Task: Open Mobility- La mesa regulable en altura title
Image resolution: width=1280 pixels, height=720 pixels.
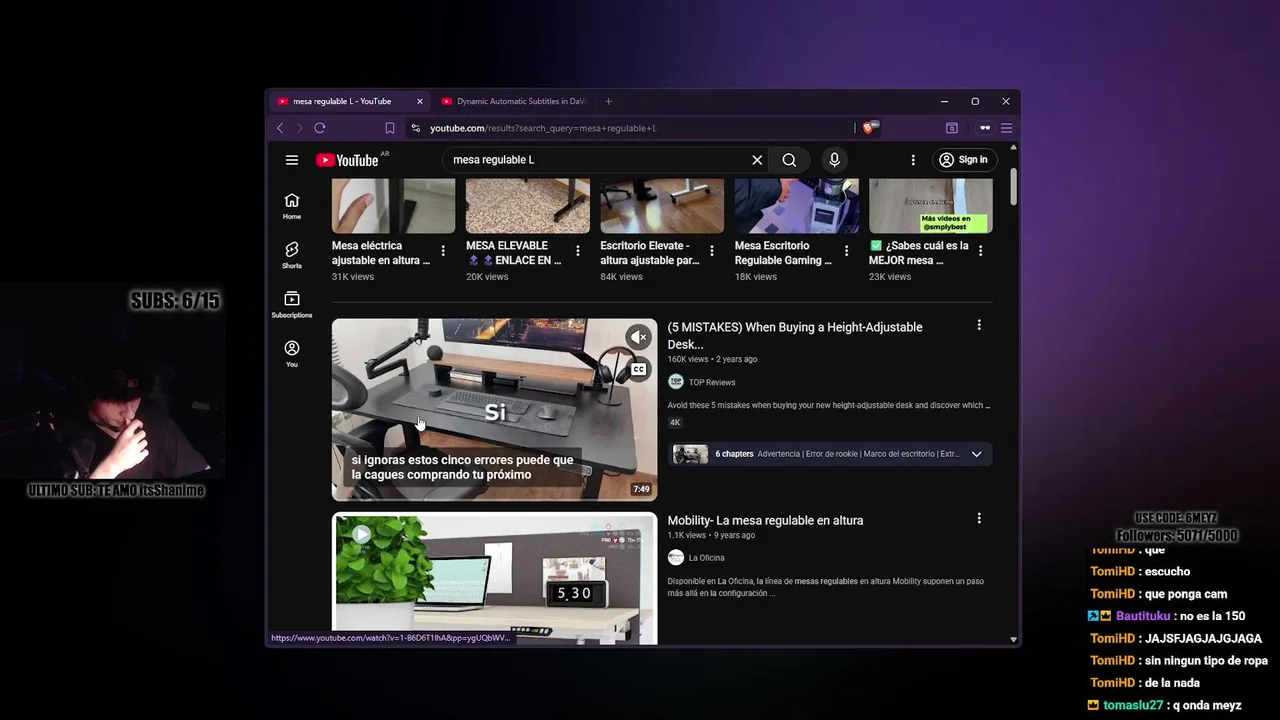Action: pyautogui.click(x=765, y=520)
